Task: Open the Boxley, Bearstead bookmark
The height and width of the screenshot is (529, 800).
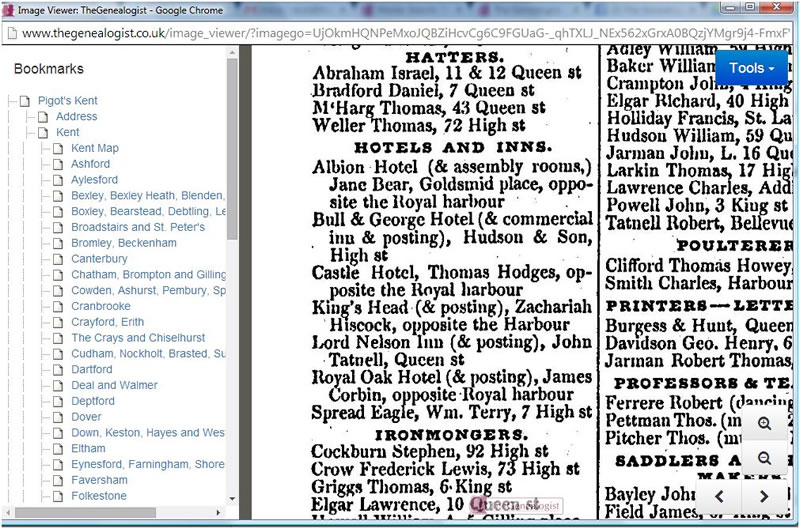Action: 148,211
